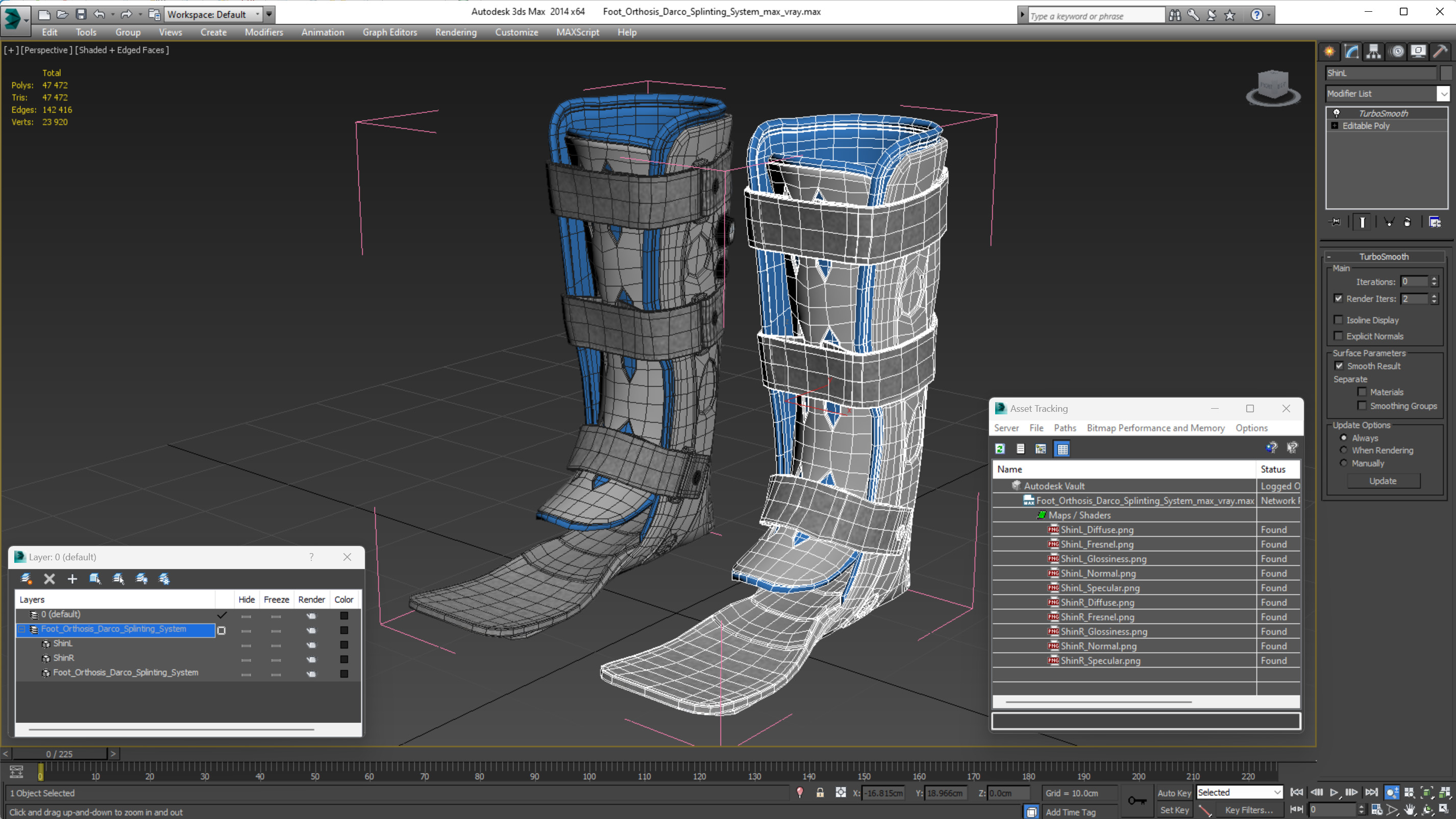Screen dimensions: 1456x819
Task: Click the Perspective viewport label
Action: coord(46,49)
